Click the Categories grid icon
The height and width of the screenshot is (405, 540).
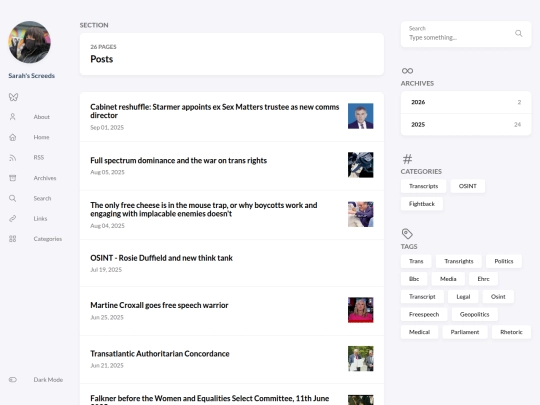13,239
